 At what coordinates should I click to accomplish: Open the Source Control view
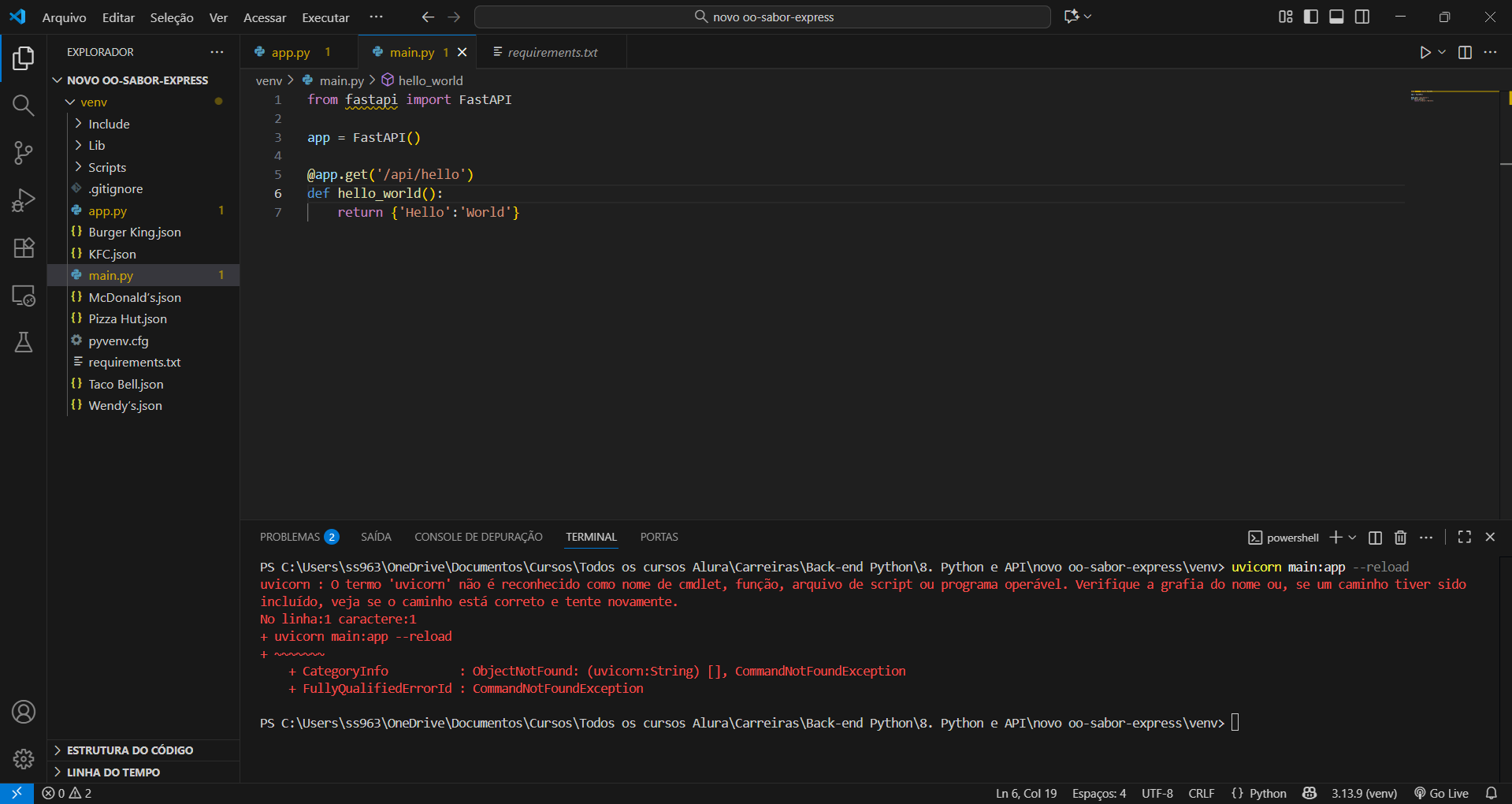pyautogui.click(x=23, y=153)
